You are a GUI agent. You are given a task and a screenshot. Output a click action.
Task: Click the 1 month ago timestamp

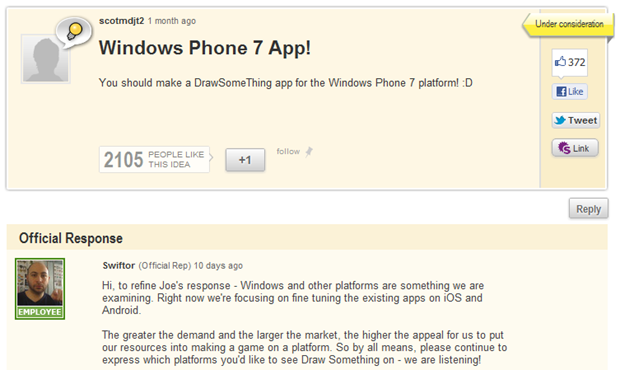click(x=172, y=21)
